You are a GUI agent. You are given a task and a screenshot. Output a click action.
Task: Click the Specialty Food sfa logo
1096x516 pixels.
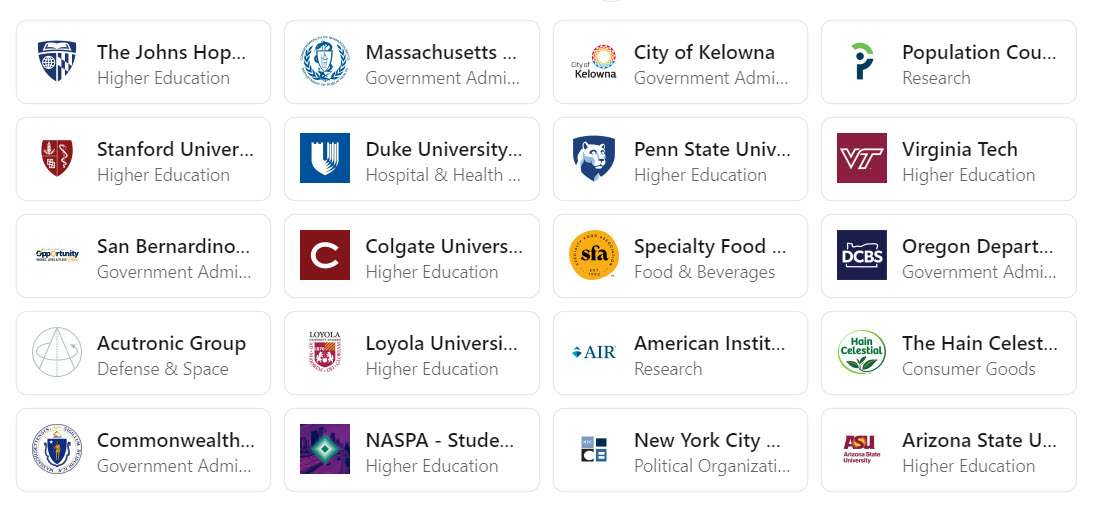pyautogui.click(x=594, y=256)
